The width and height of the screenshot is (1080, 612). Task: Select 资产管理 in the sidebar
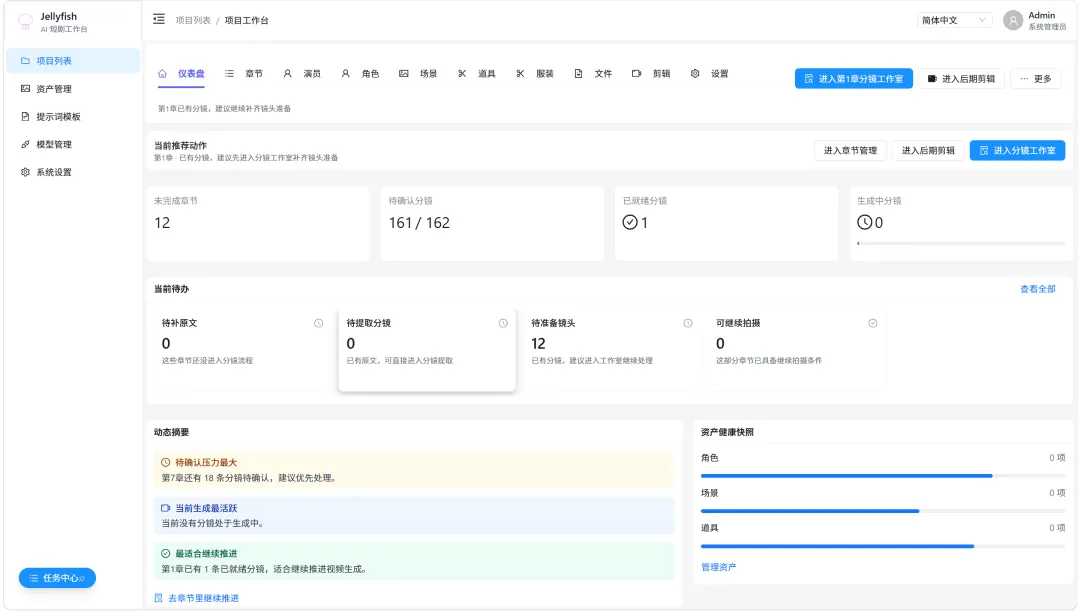[73, 89]
